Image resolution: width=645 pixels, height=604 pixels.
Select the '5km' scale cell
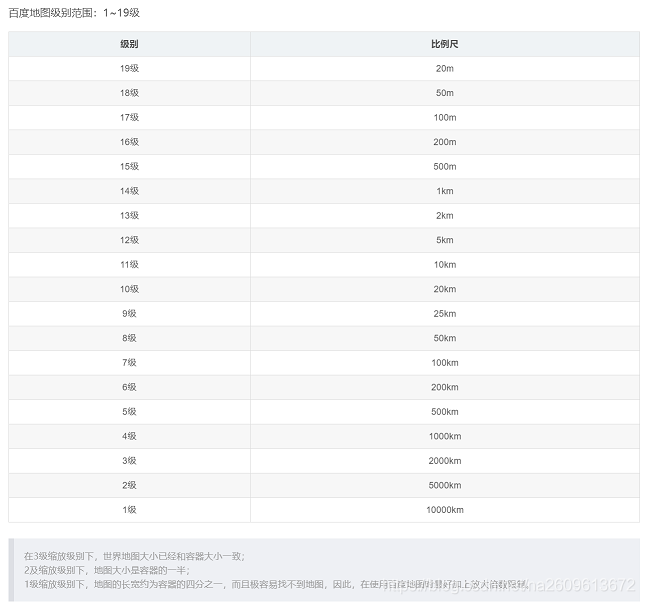[445, 240]
